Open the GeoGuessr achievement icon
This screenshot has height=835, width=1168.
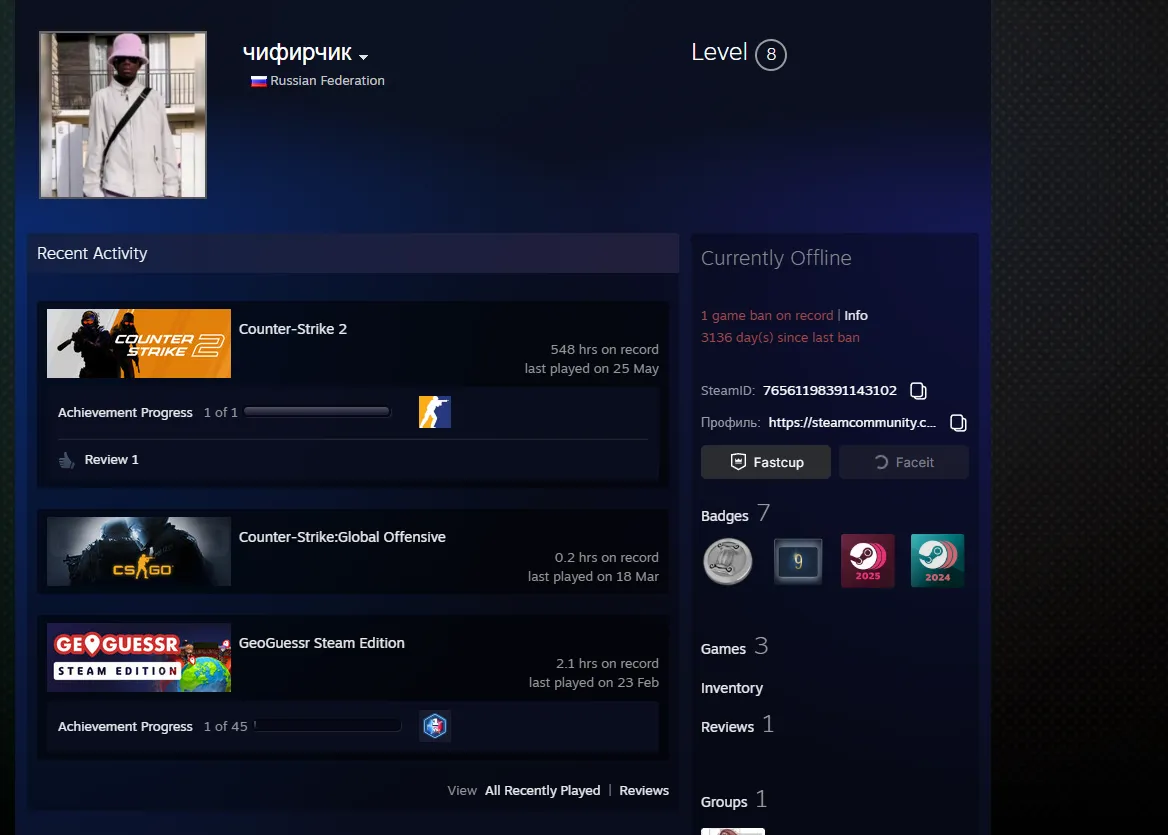click(435, 726)
